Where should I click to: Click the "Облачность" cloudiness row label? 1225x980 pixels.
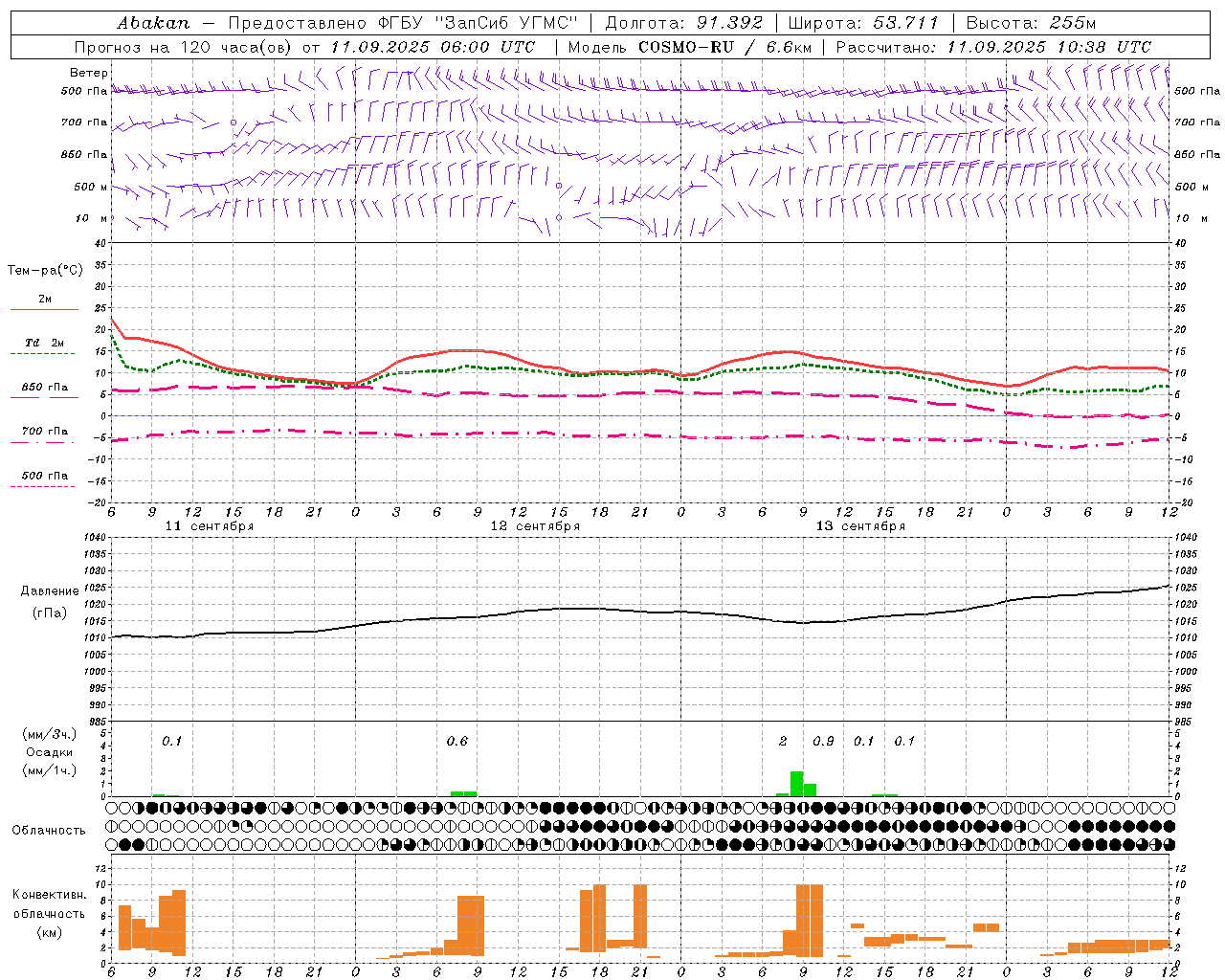[x=49, y=831]
